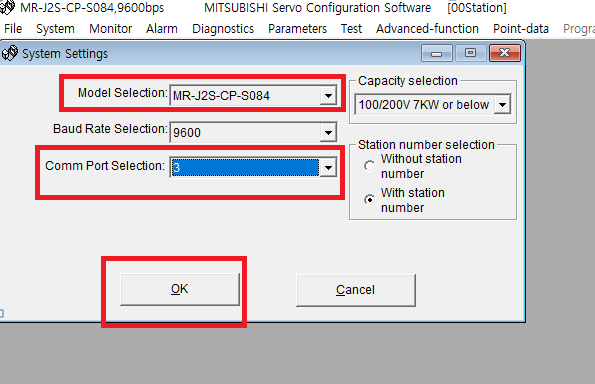595x384 pixels.
Task: Open the System menu
Action: [55, 28]
